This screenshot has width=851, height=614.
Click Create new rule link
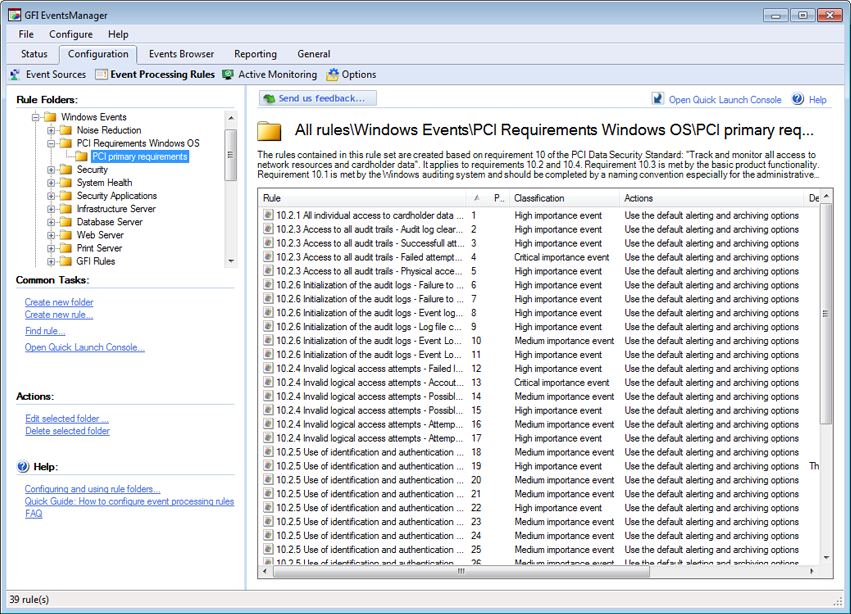click(x=59, y=315)
